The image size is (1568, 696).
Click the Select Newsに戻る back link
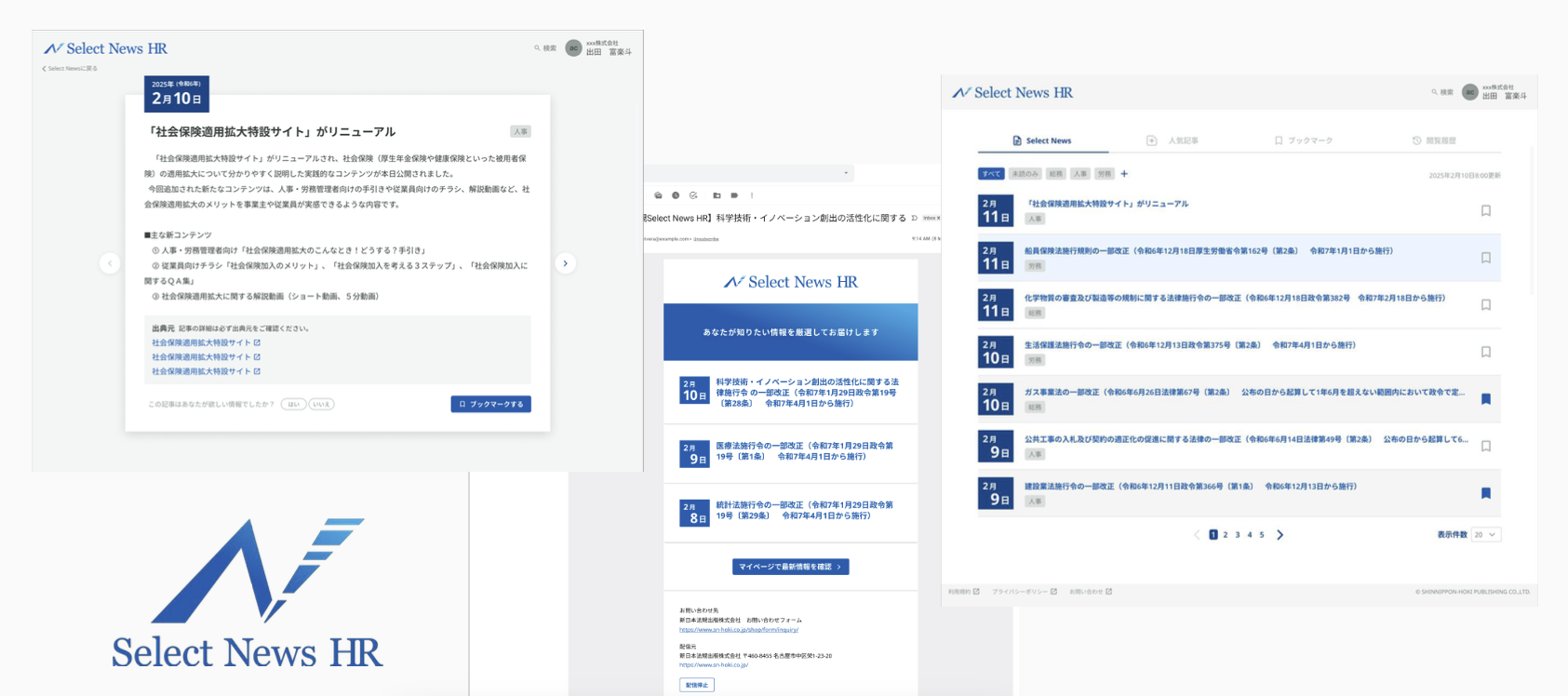point(71,69)
